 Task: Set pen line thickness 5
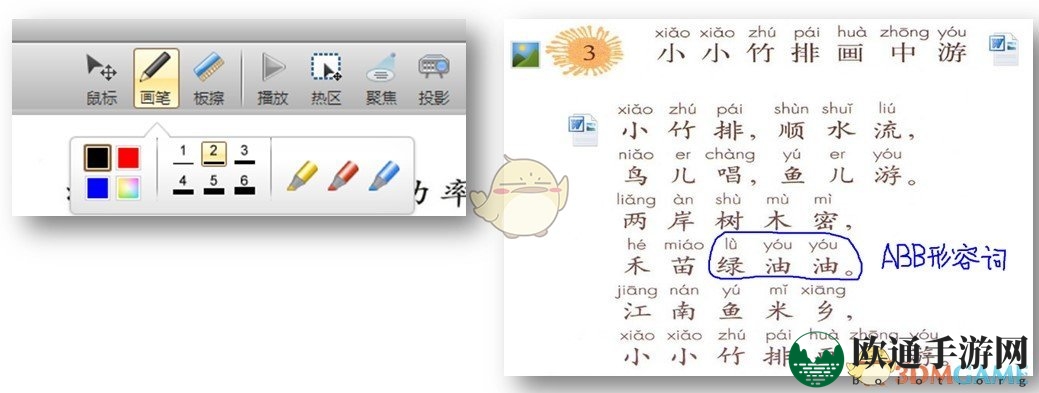point(214,185)
